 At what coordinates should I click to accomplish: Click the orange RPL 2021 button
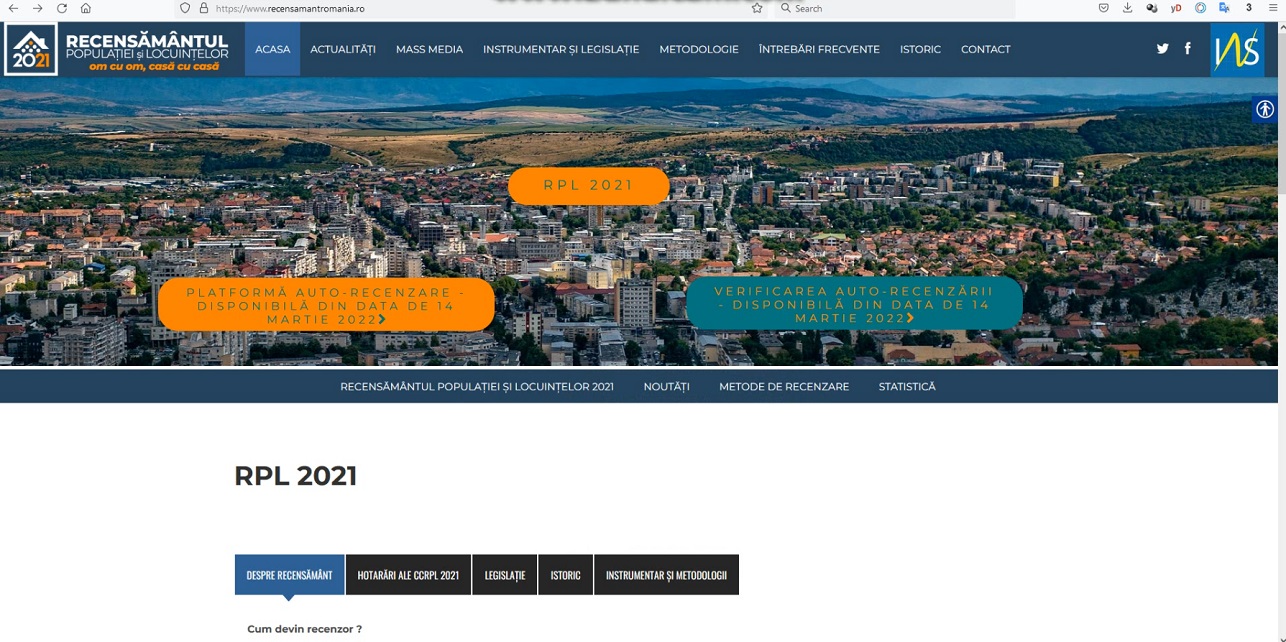click(x=588, y=186)
